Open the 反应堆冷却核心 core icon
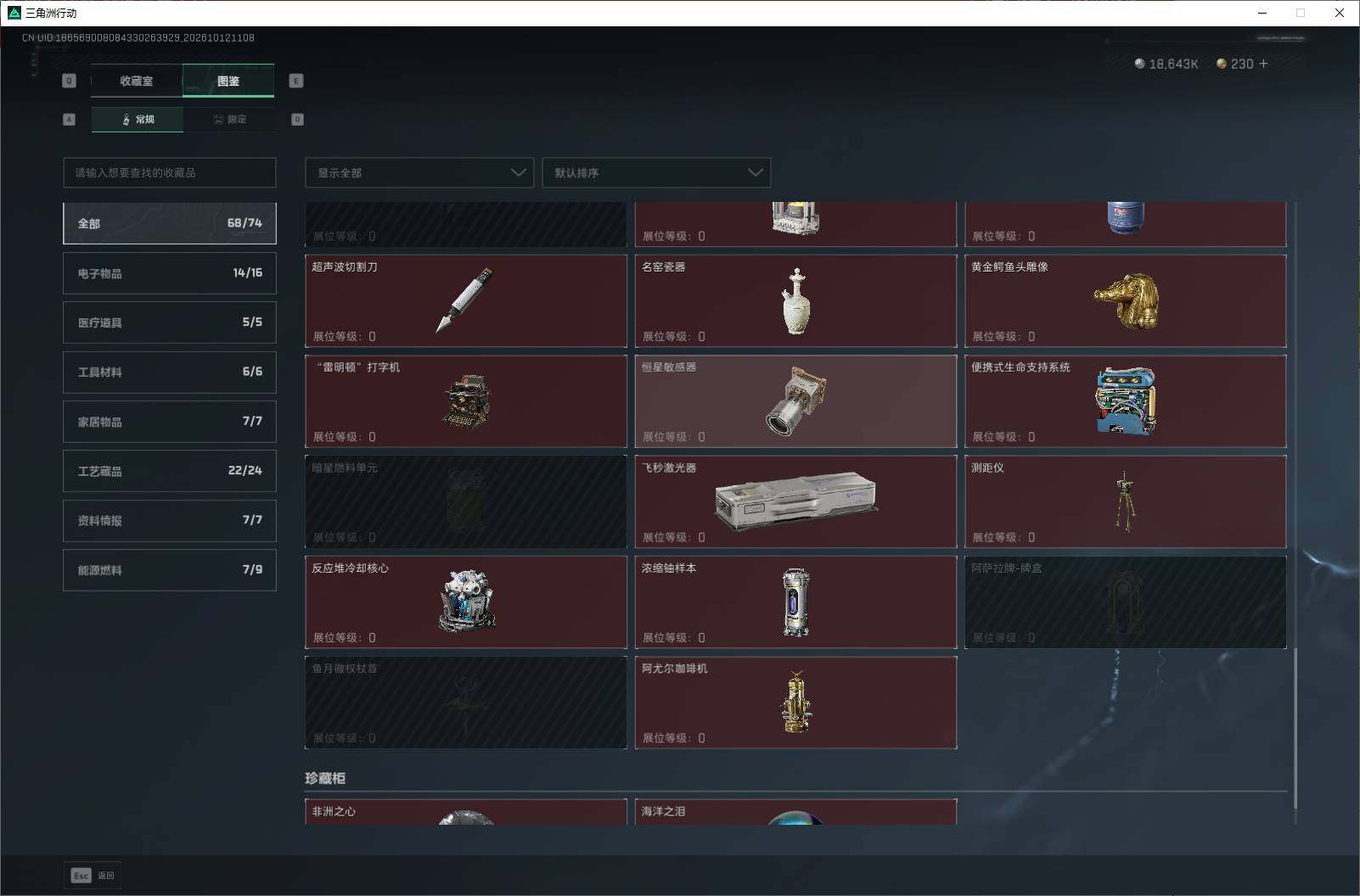 pos(466,602)
